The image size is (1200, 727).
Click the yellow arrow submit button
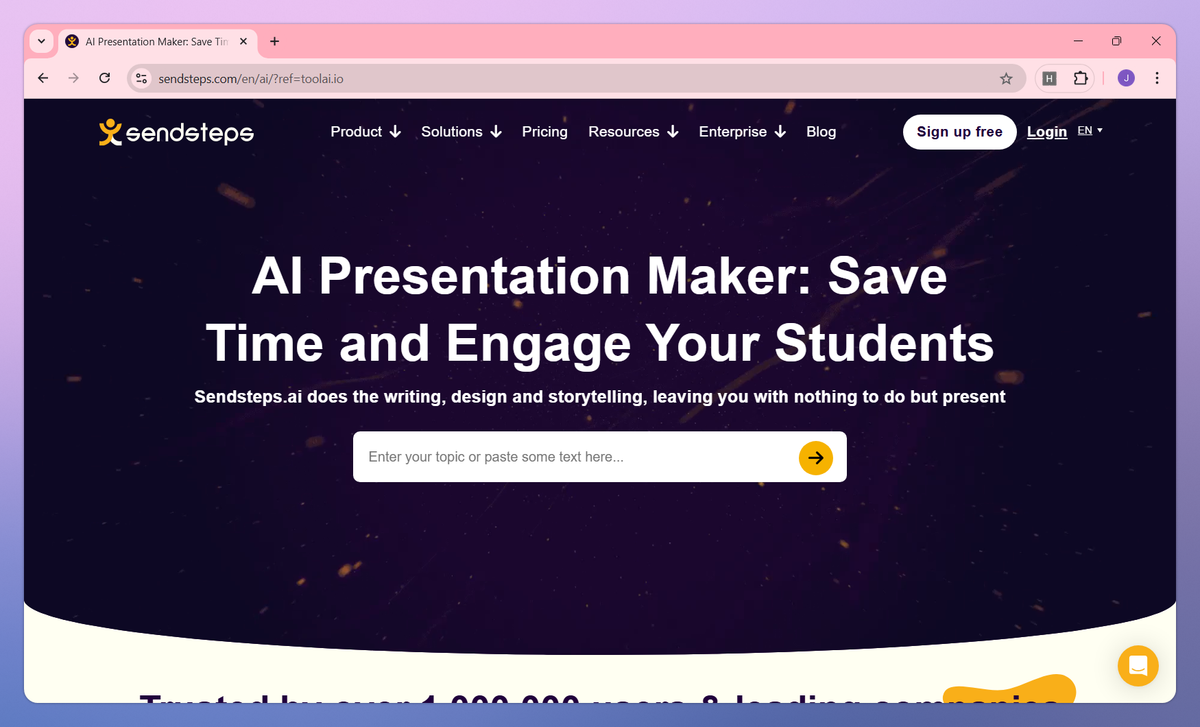point(816,457)
